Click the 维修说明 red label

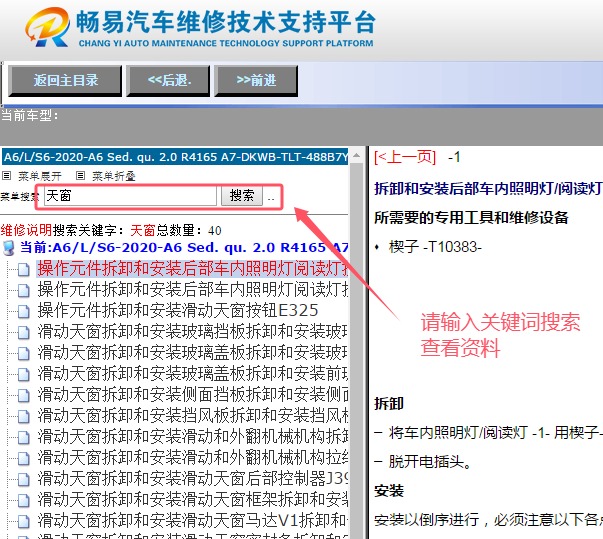[x=26, y=230]
